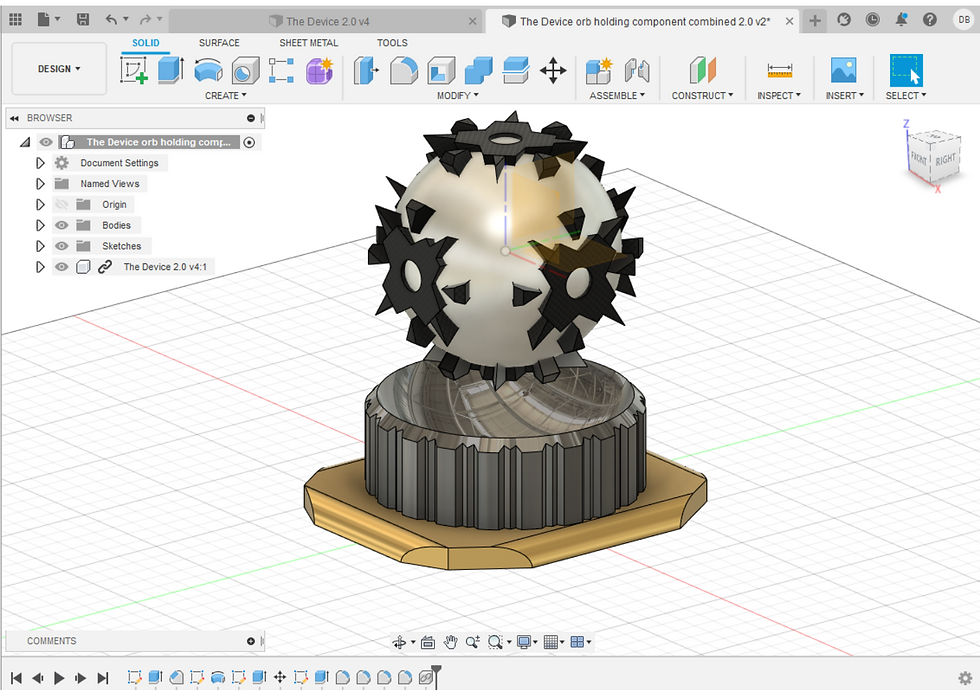Open the Help question mark icon
This screenshot has height=690, width=980.
click(x=930, y=20)
